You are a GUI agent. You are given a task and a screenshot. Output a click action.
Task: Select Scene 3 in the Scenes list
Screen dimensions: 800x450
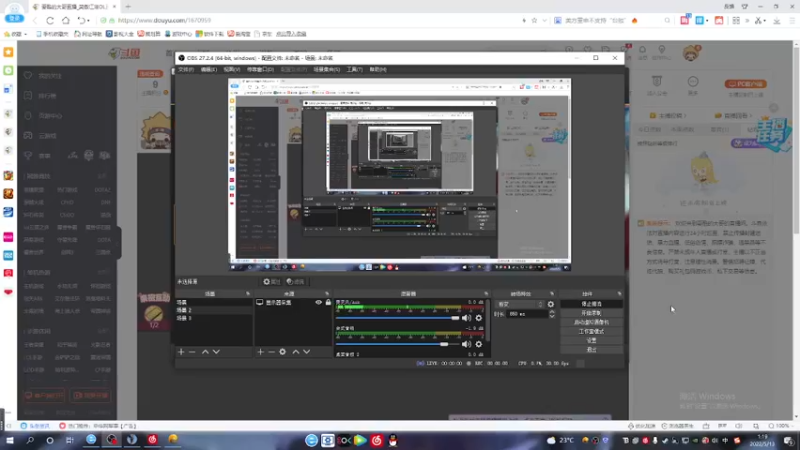tap(214, 318)
